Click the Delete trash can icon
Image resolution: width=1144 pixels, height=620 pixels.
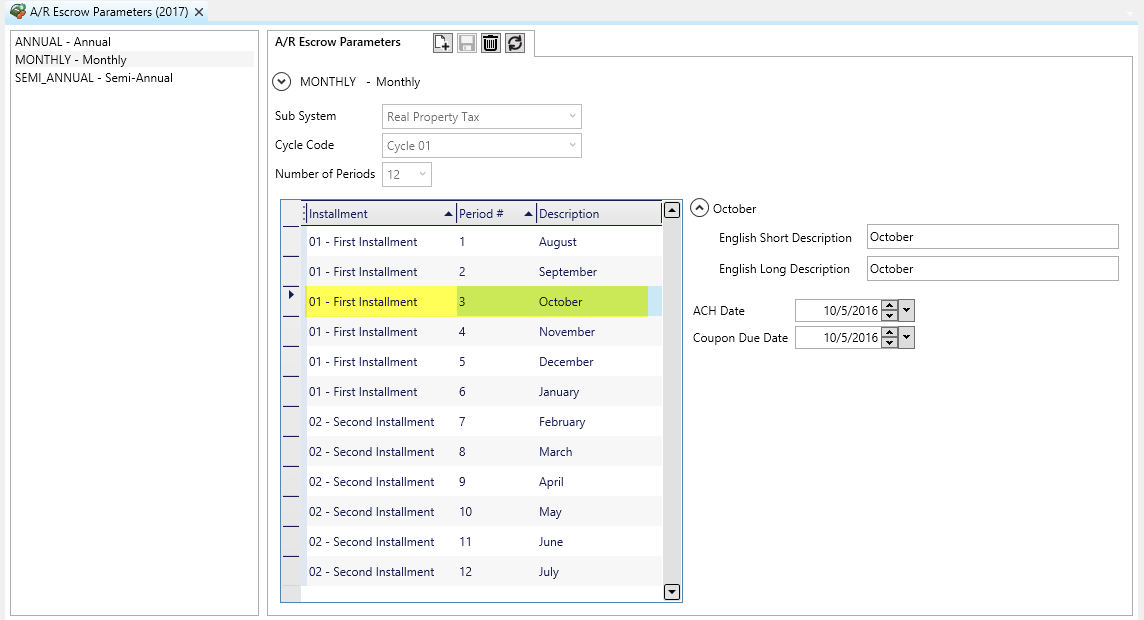pos(490,42)
